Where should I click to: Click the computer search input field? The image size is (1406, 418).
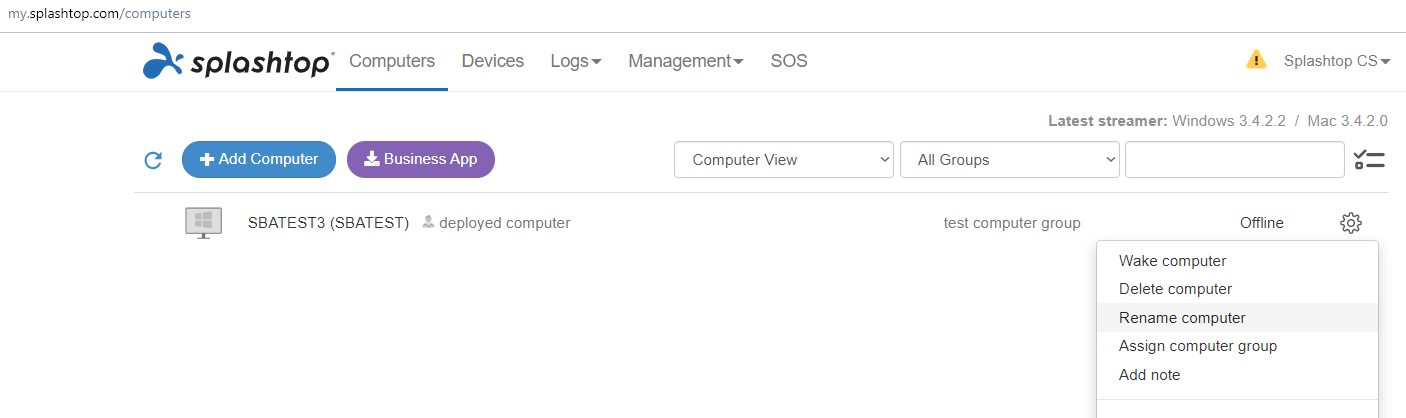point(1234,160)
